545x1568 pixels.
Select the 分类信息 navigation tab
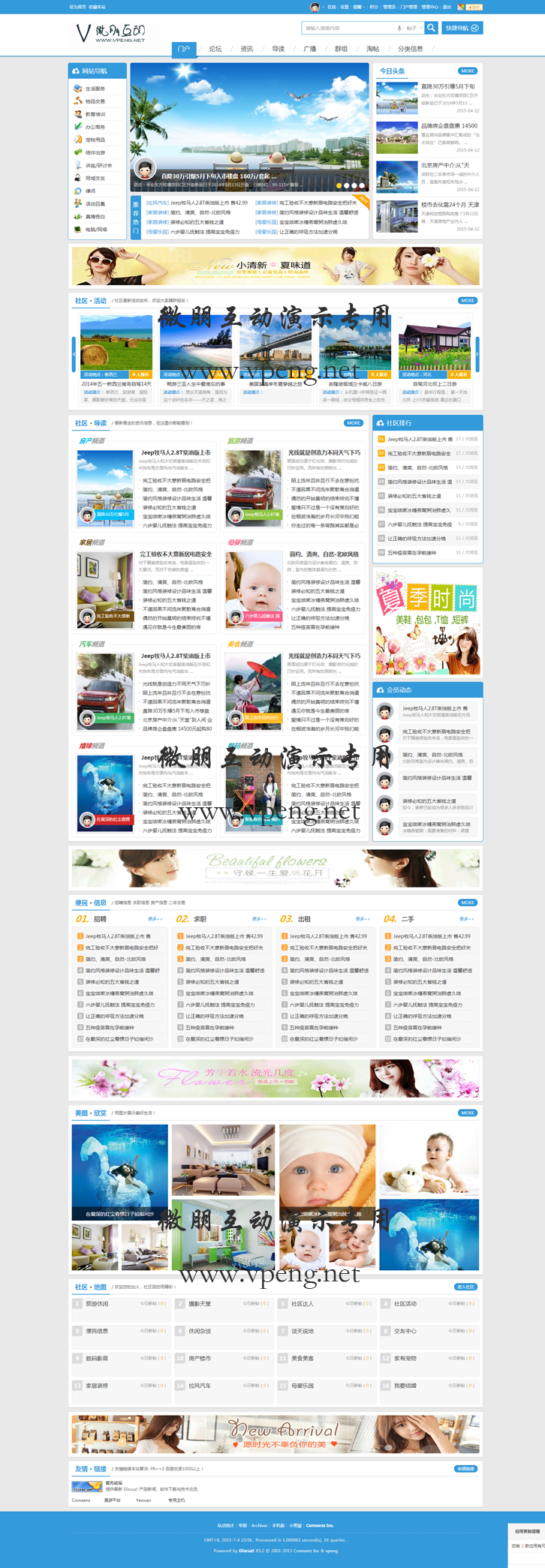(x=410, y=49)
